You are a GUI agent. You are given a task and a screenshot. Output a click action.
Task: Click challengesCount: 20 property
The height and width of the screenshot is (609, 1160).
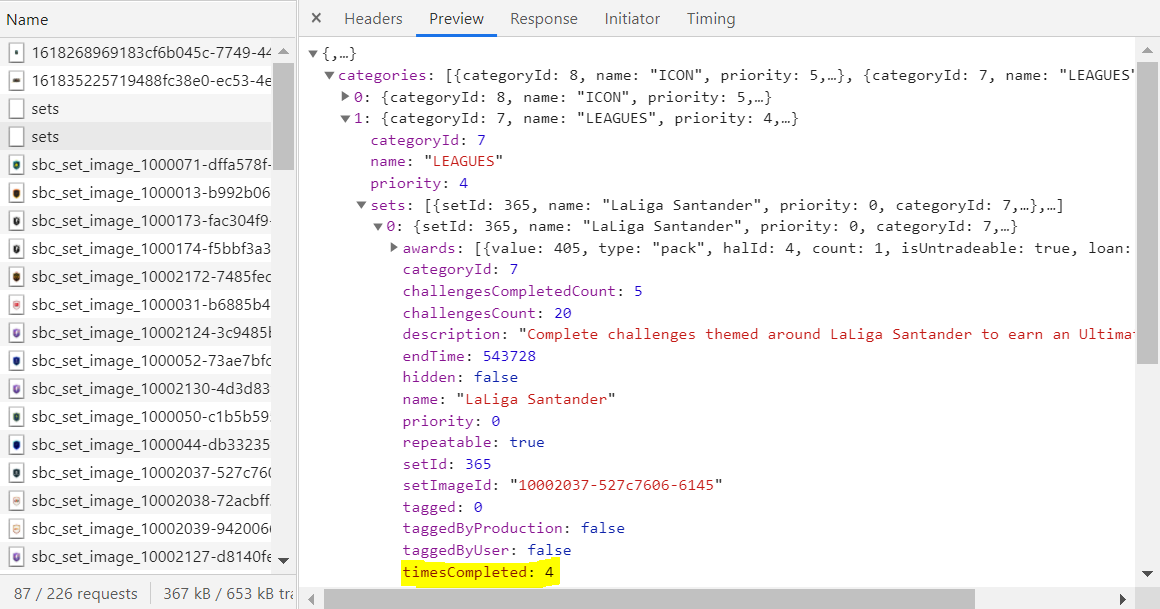pyautogui.click(x=487, y=313)
